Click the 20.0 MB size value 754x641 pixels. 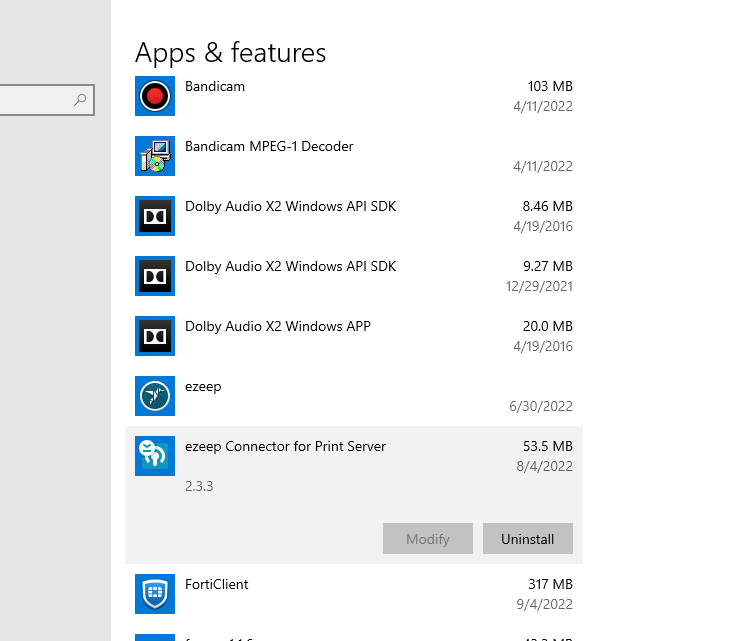[548, 327]
